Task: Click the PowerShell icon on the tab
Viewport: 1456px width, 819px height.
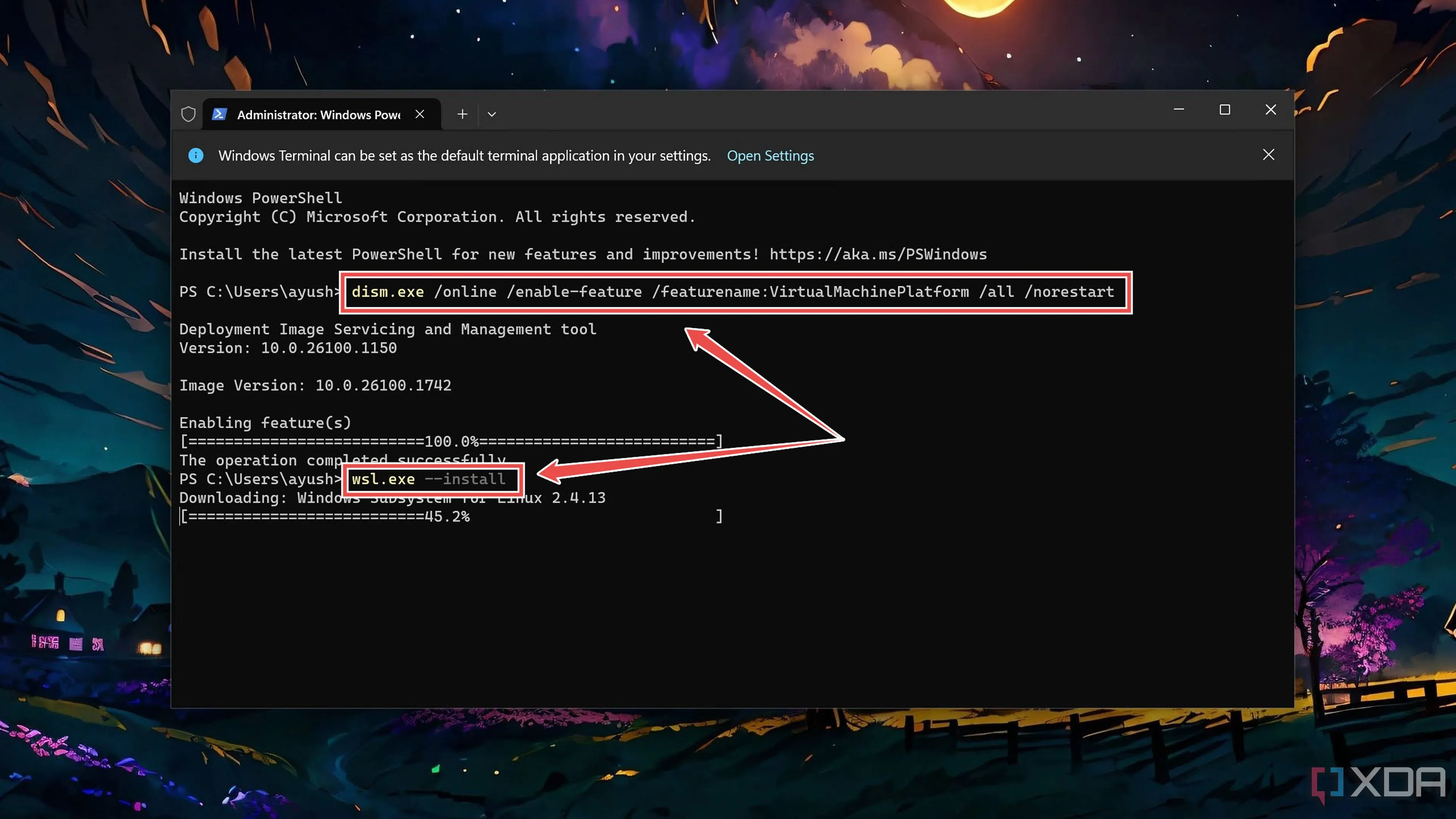Action: pyautogui.click(x=219, y=114)
